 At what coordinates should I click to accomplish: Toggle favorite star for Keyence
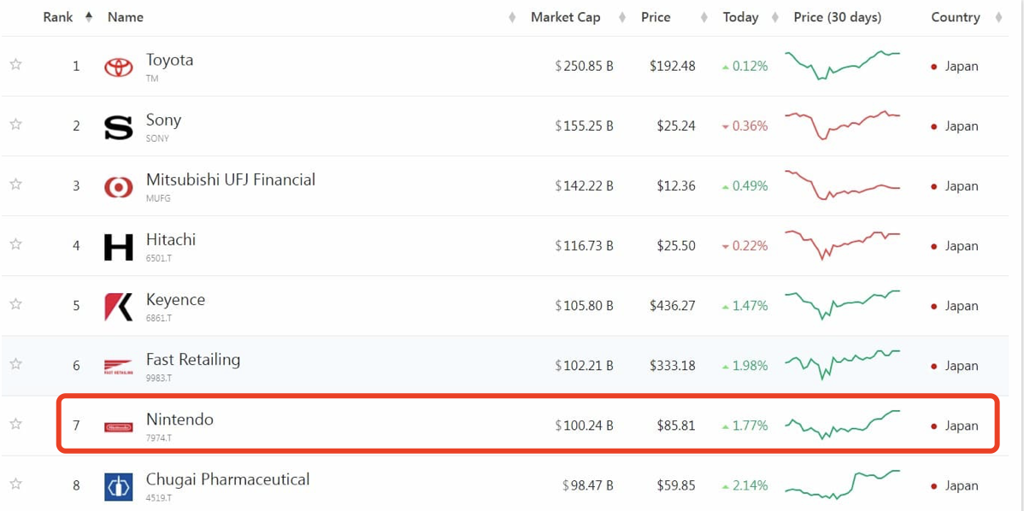tap(16, 304)
